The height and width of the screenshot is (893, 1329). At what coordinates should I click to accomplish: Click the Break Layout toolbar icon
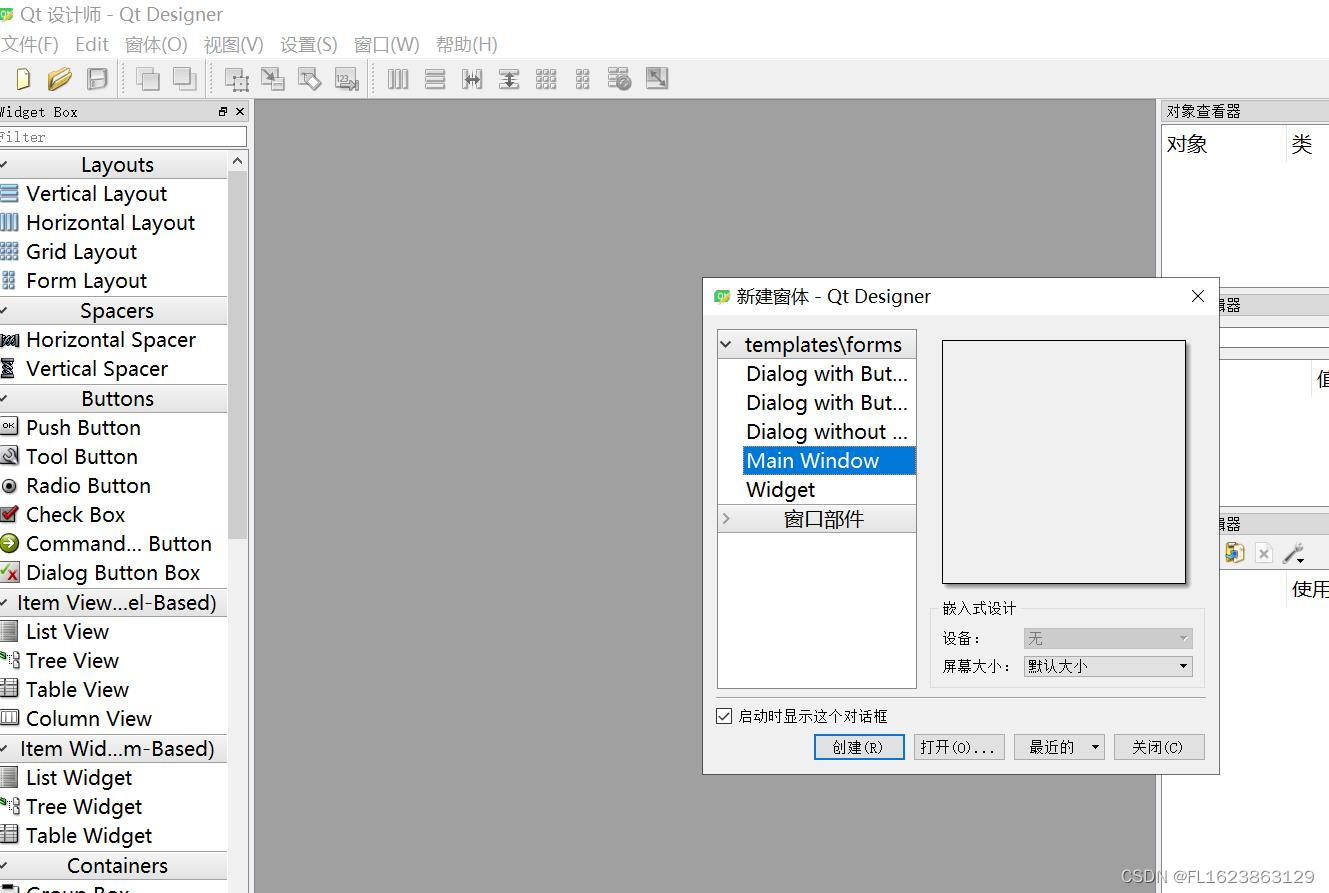pos(620,79)
